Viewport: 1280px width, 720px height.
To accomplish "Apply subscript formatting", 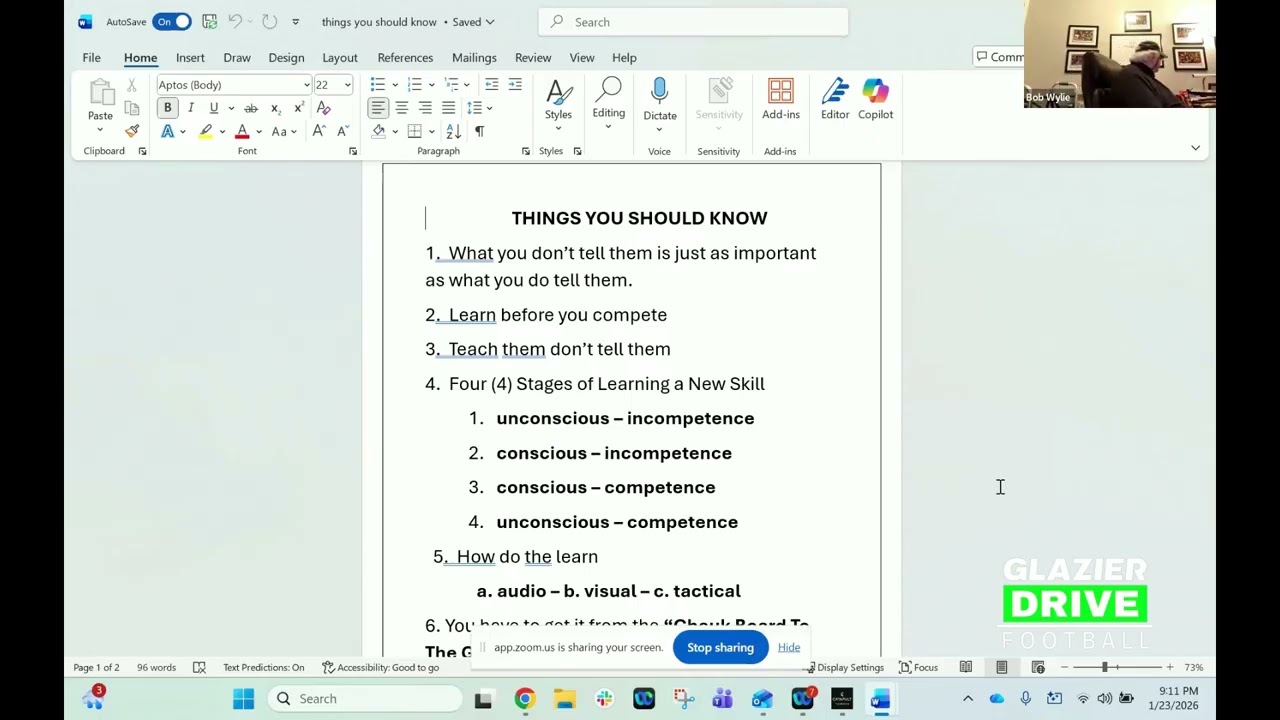I will (x=275, y=108).
